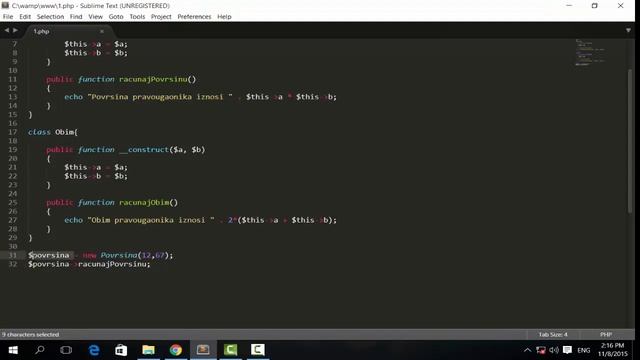Image resolution: width=640 pixels, height=360 pixels.
Task: Open the View menu
Action: (96, 17)
